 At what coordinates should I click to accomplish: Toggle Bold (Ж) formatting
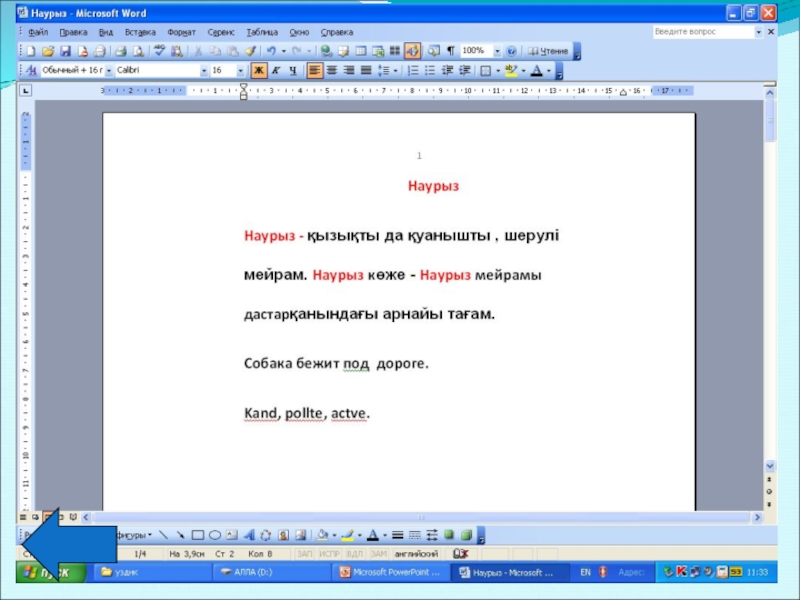[x=259, y=70]
